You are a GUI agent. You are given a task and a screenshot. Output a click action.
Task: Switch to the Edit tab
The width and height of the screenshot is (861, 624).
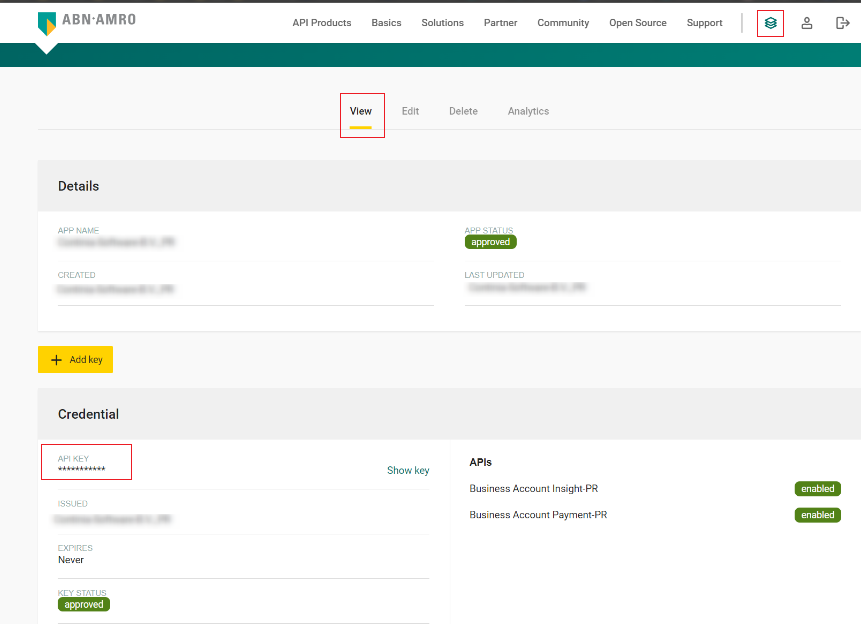(x=410, y=111)
